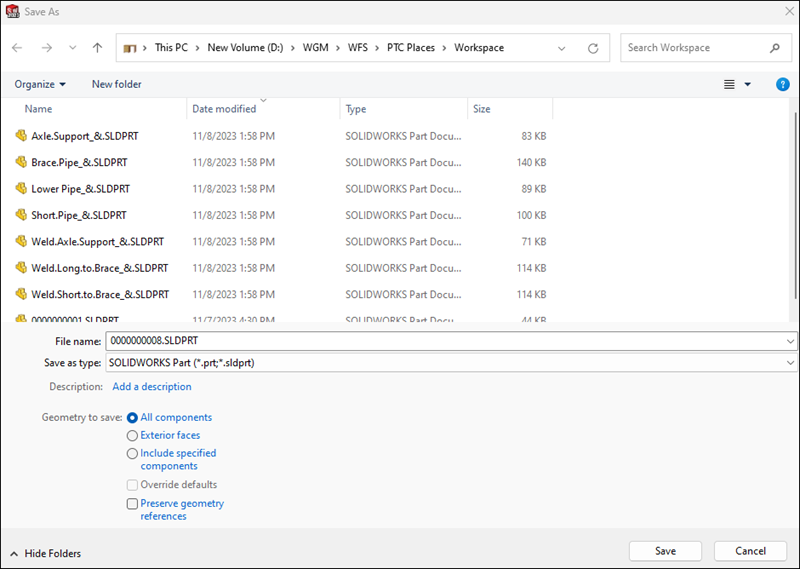This screenshot has height=569, width=800.
Task: Collapse the folder pane with Hide Folders
Action: pos(45,553)
